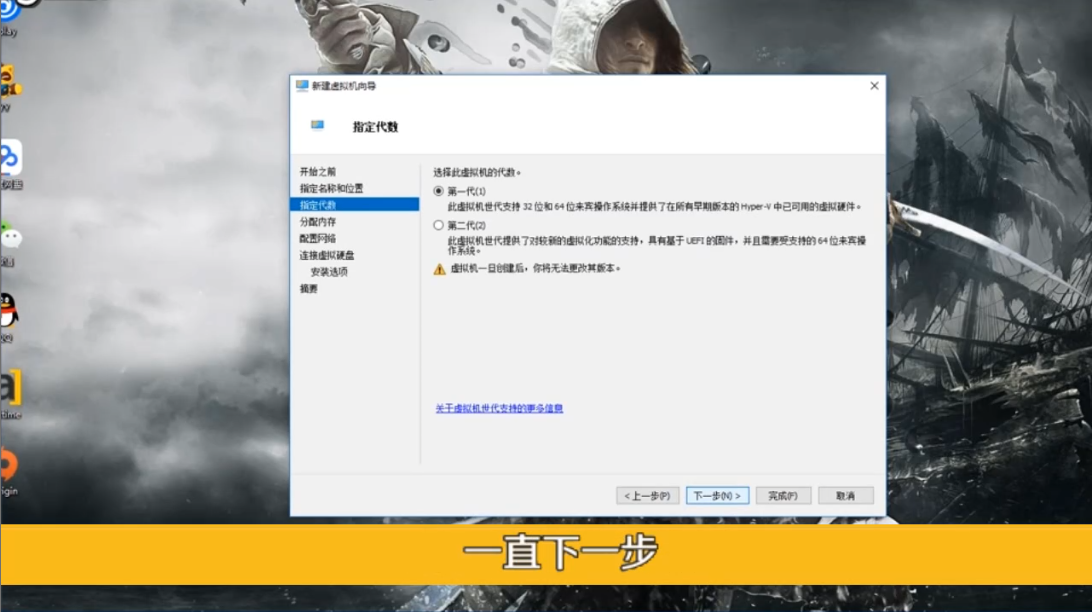Open the link about virtual machine generation support
The width and height of the screenshot is (1092, 612).
coord(499,409)
